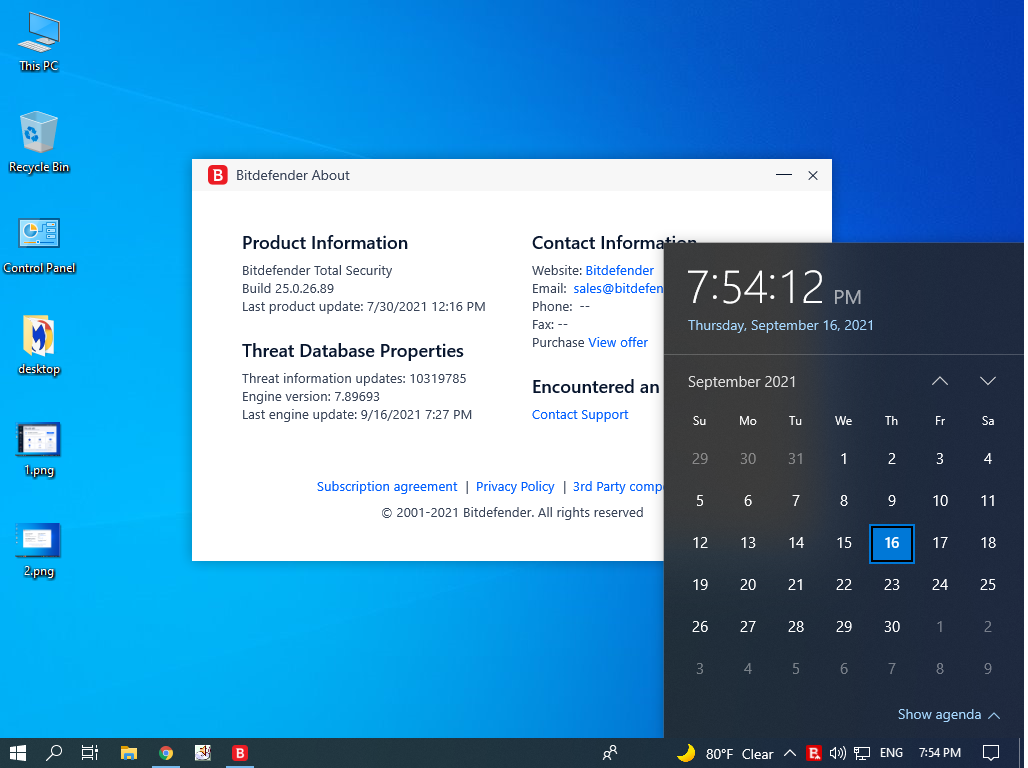1028x768 pixels.
Task: Select the desktop folder icon
Action: click(x=39, y=345)
